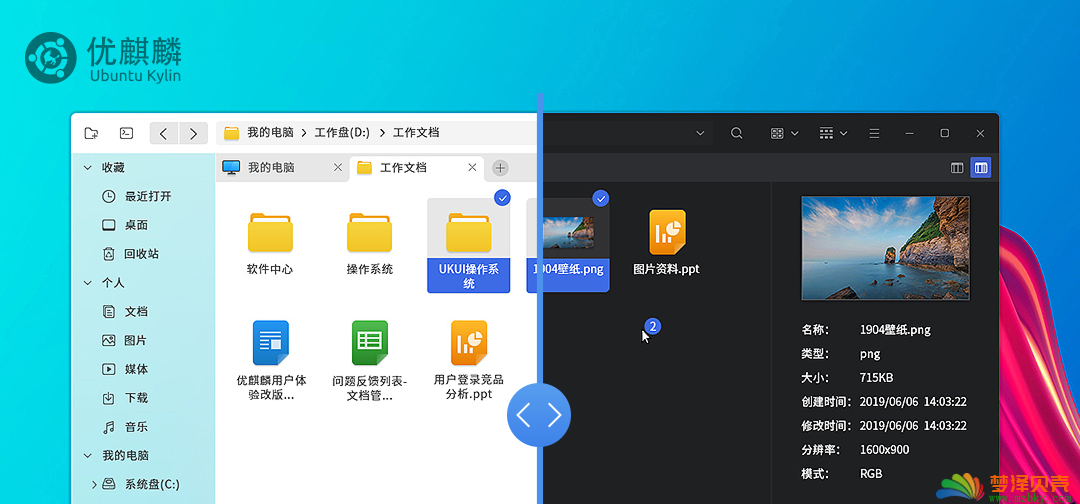This screenshot has height=504, width=1080.
Task: Expand the address bar history dropdown
Action: point(700,133)
